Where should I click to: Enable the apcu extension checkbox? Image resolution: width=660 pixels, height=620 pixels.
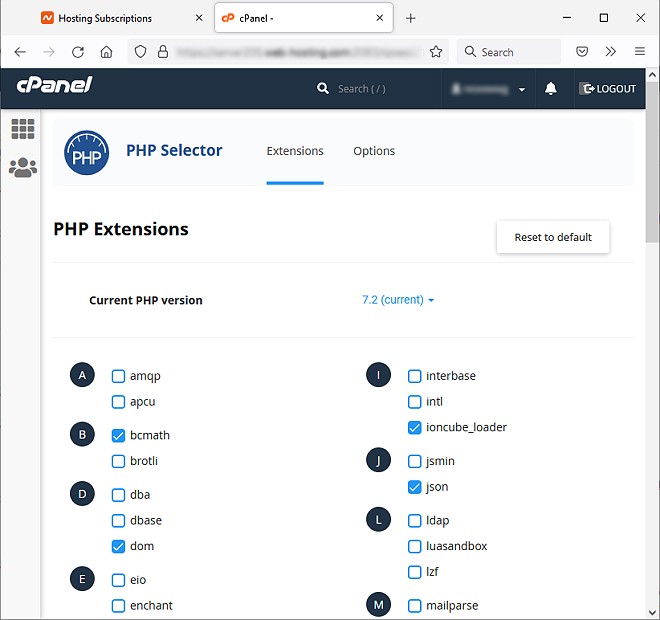point(118,402)
